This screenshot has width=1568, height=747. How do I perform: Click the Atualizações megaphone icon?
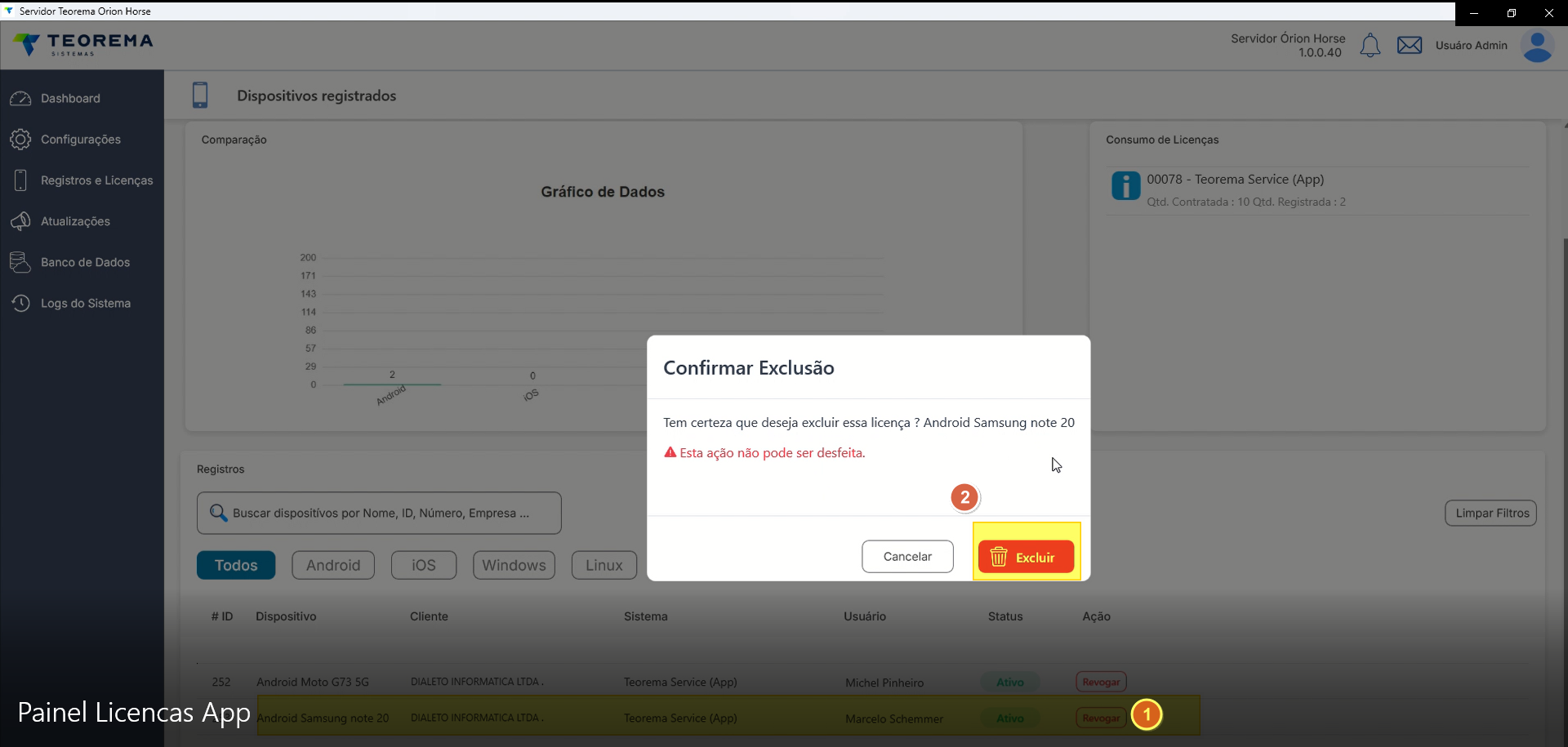click(20, 221)
